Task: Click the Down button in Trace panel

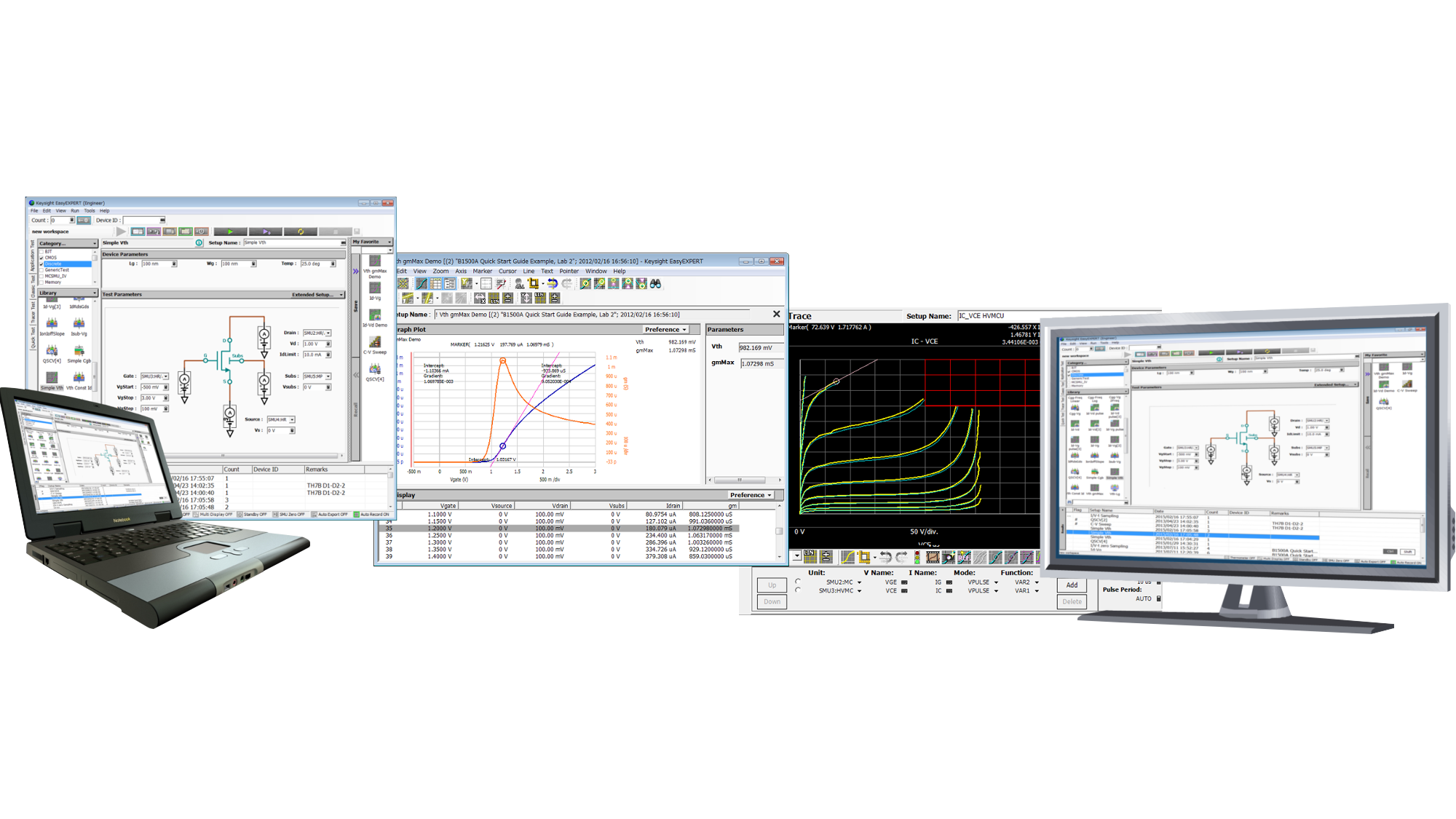Action: [772, 601]
